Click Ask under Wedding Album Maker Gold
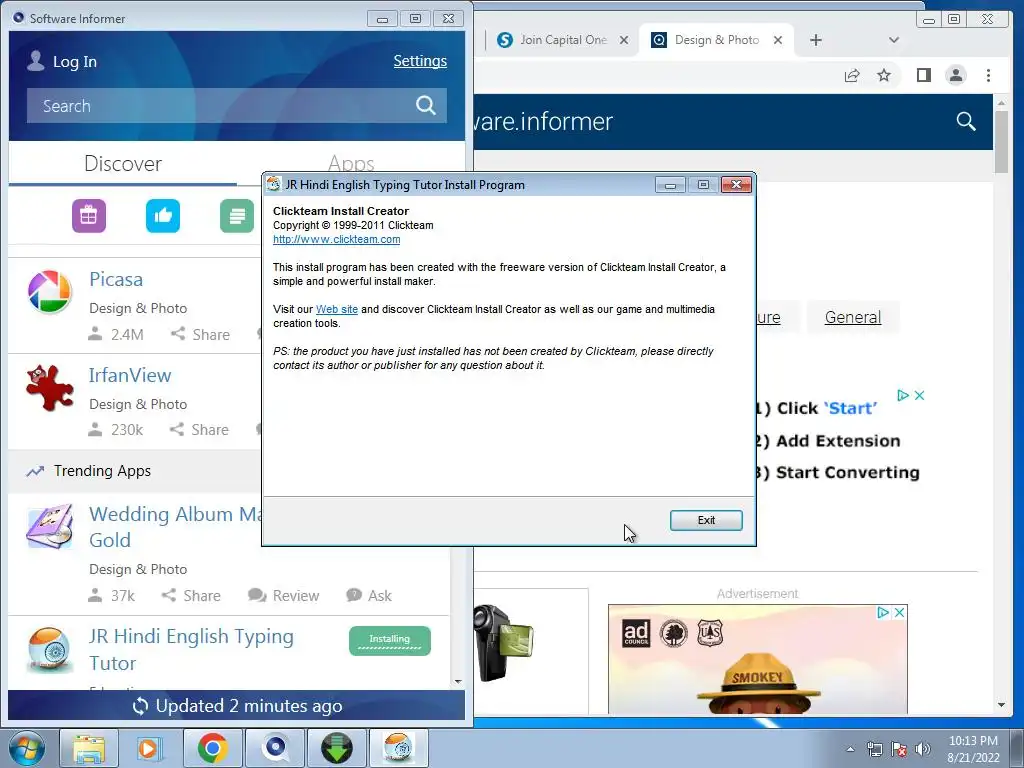 click(x=369, y=596)
